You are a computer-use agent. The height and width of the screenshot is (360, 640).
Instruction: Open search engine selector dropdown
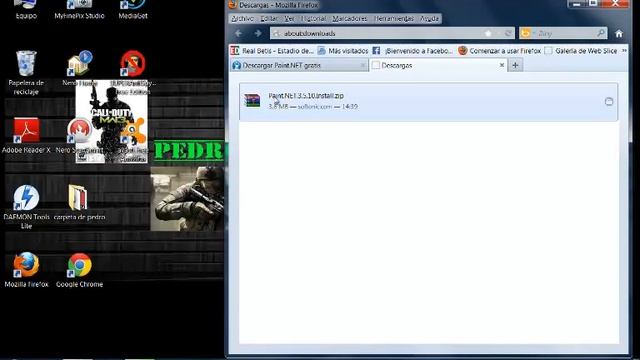(x=528, y=33)
